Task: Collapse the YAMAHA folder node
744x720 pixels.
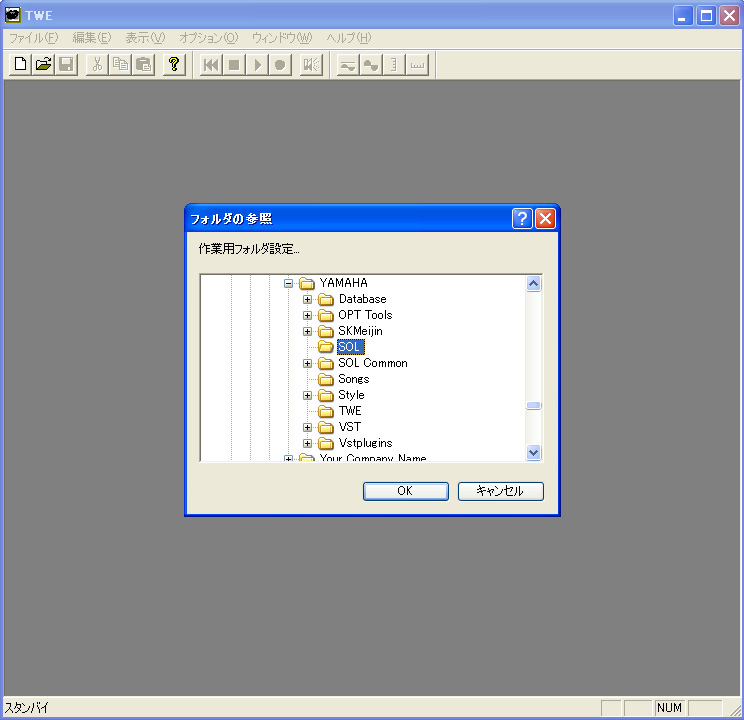Action: 288,283
